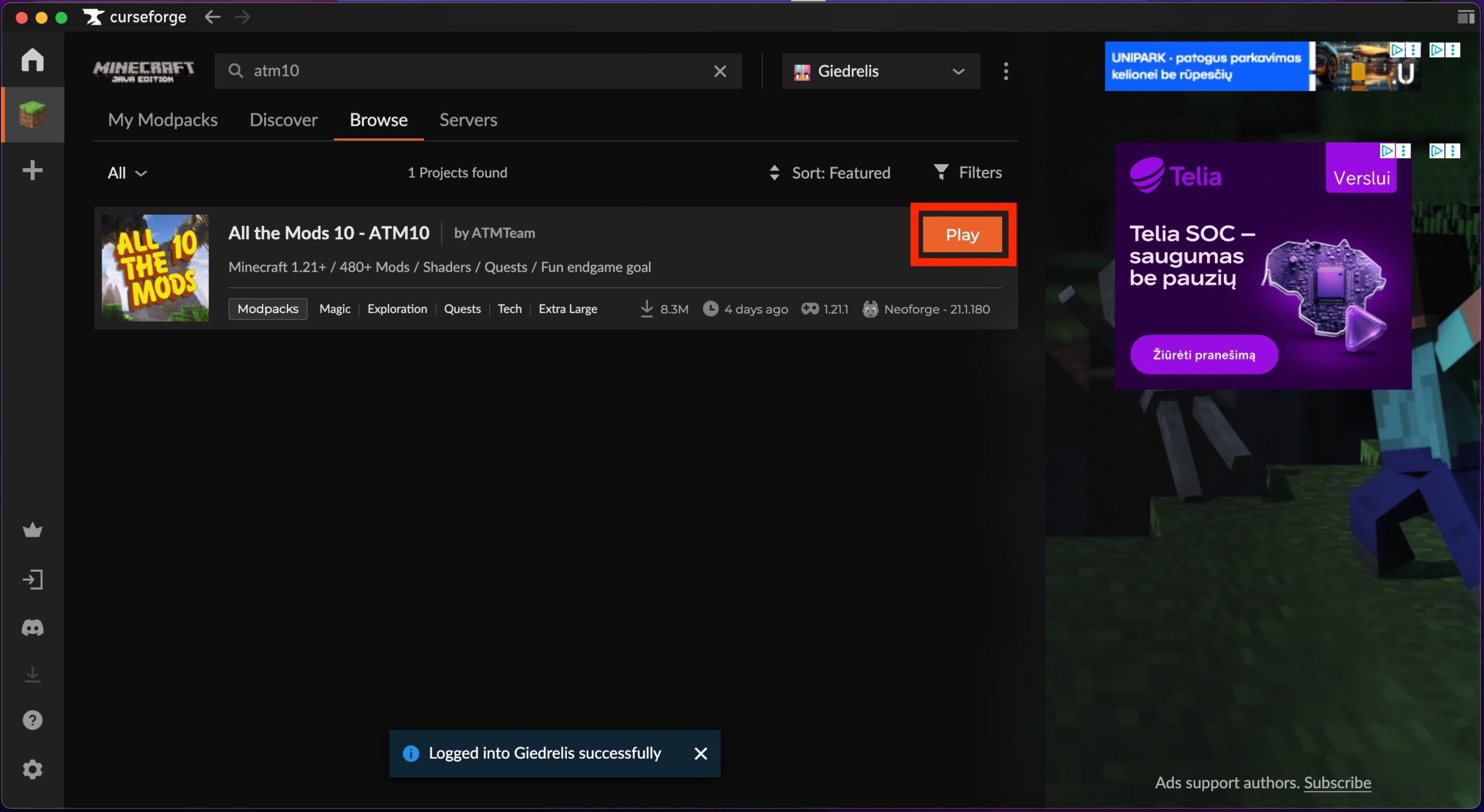
Task: Open the three-dot more options menu
Action: 1006,71
